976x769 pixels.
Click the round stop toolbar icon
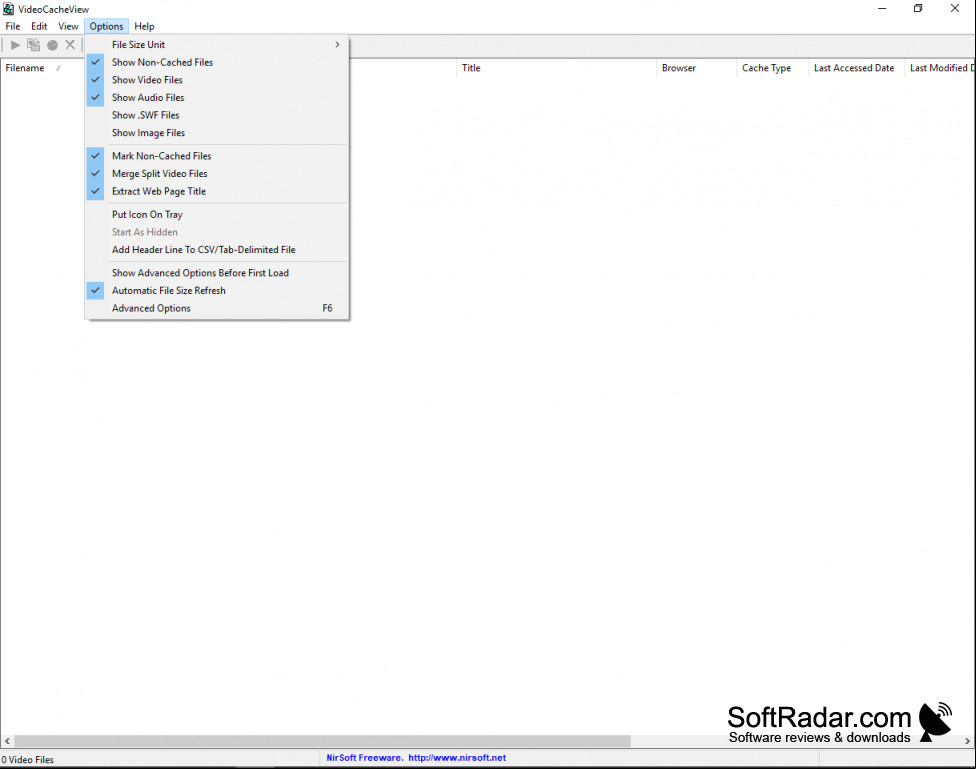(x=52, y=45)
